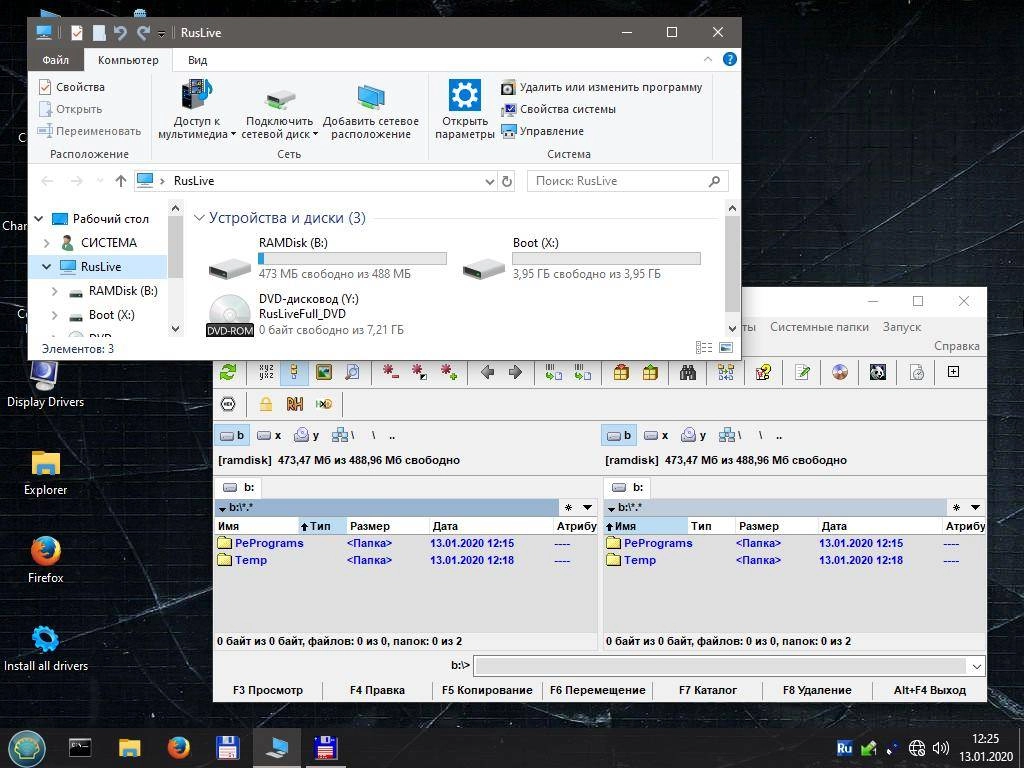
Task: Click F3 Просмотр button
Action: (268, 690)
